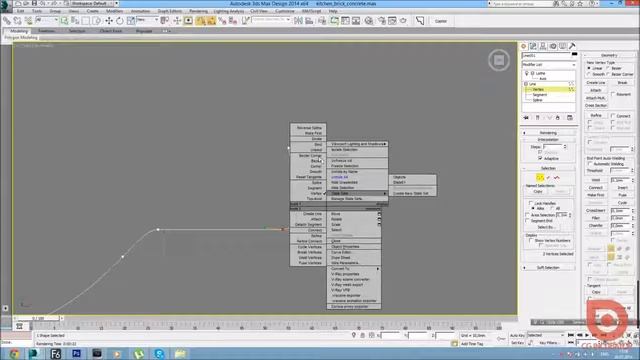Image resolution: width=640 pixels, height=360 pixels.
Task: Open State Sets submenu in quad menu
Action: (358, 193)
